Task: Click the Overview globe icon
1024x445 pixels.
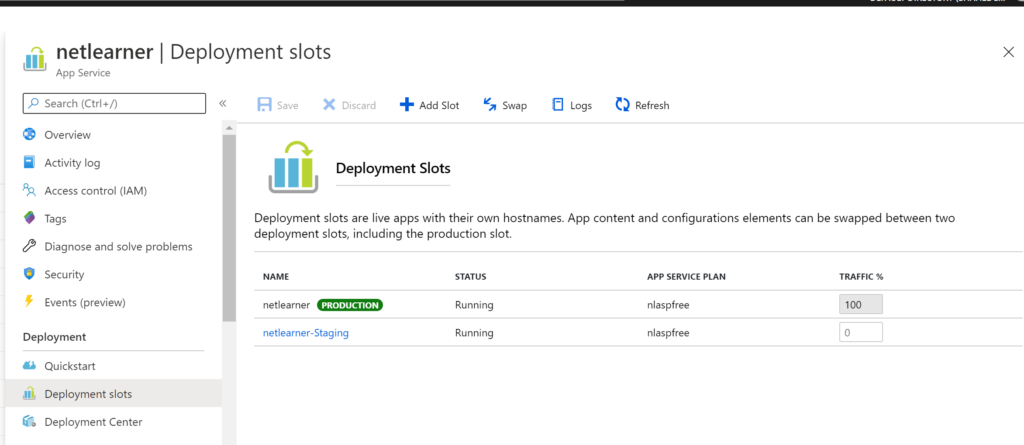Action: click(29, 135)
